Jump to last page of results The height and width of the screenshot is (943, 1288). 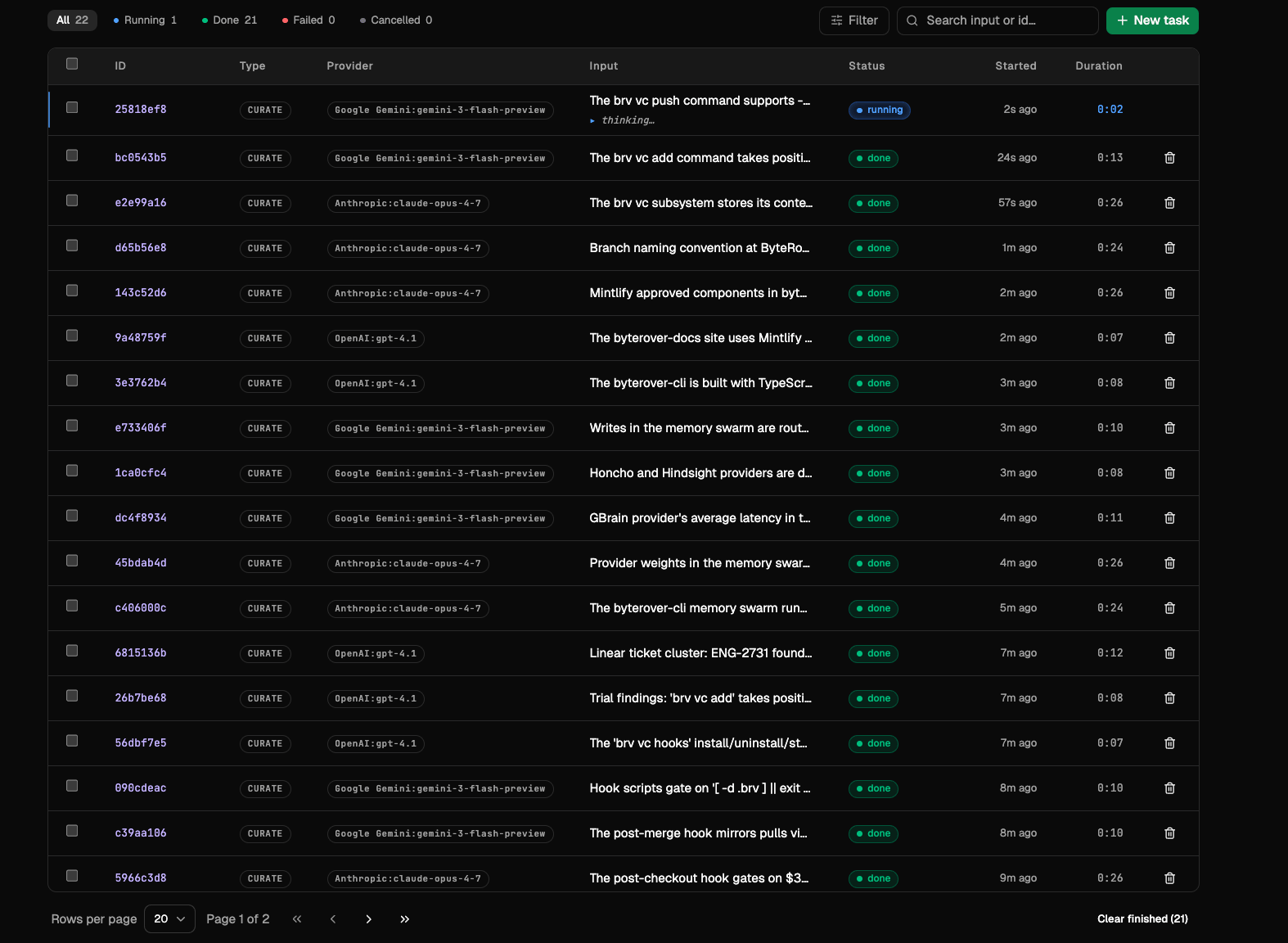point(405,919)
